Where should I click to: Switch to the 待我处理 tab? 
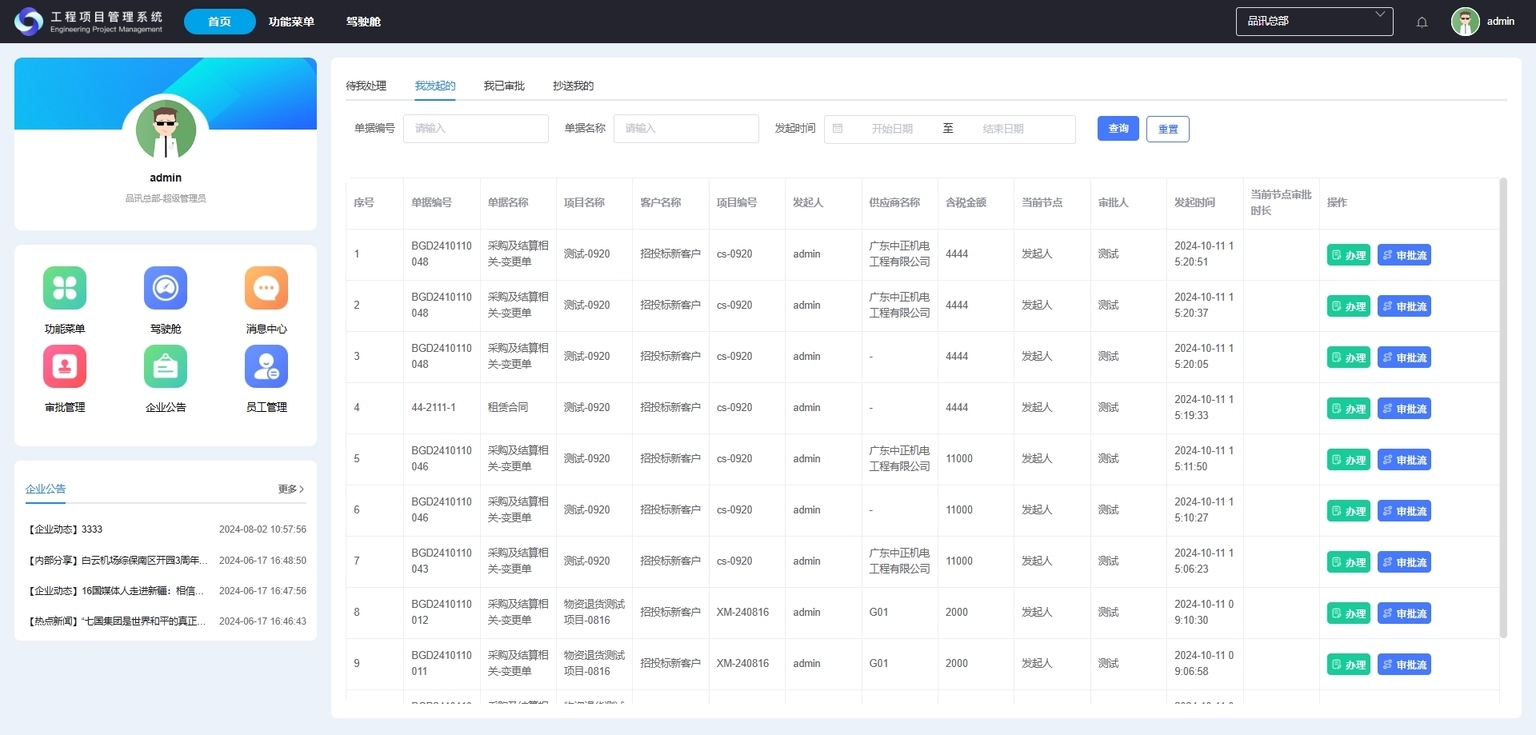(x=366, y=86)
